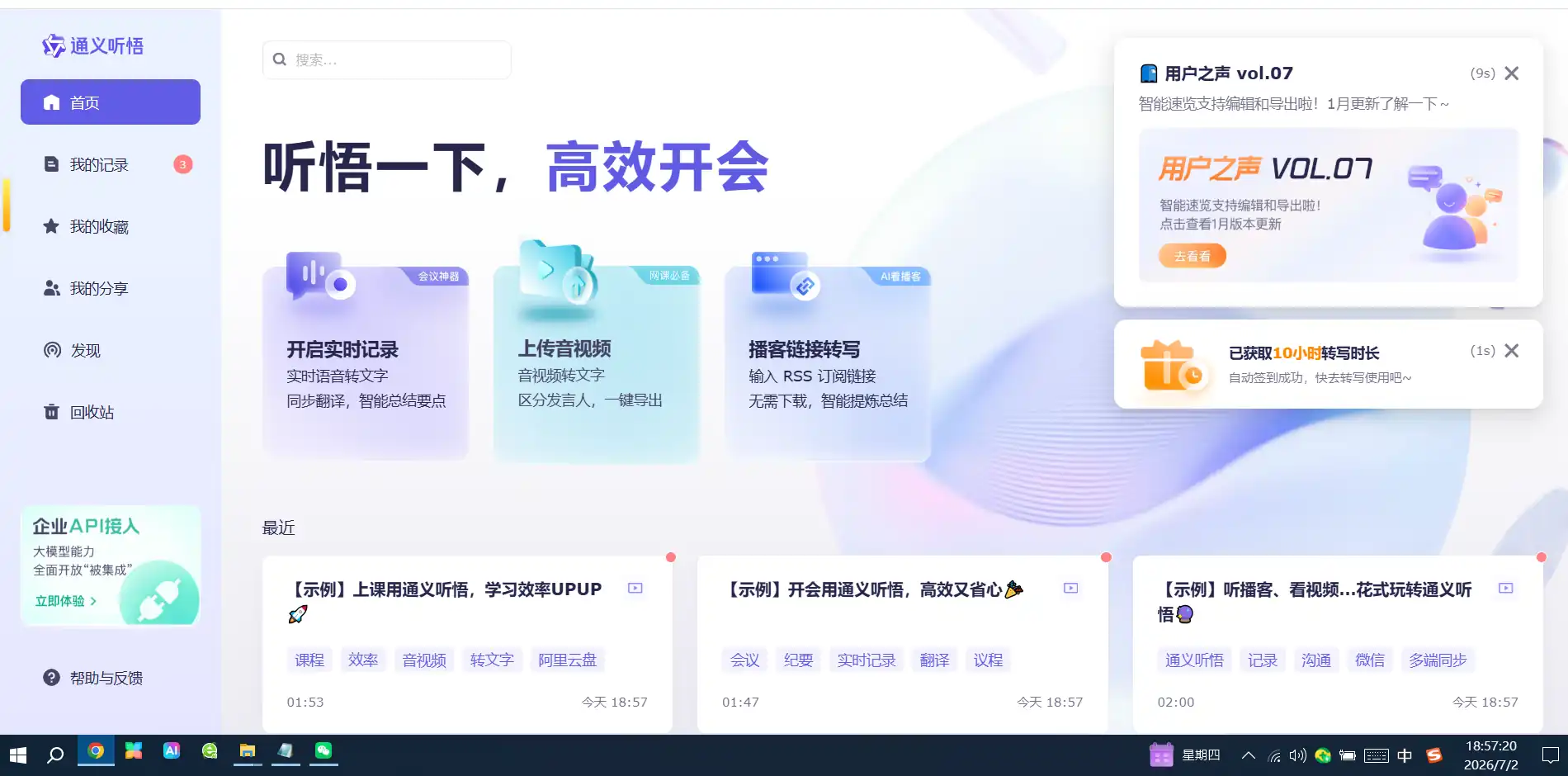Image resolution: width=1568 pixels, height=776 pixels.
Task: Click the 沟通 tag
Action: [x=1316, y=660]
